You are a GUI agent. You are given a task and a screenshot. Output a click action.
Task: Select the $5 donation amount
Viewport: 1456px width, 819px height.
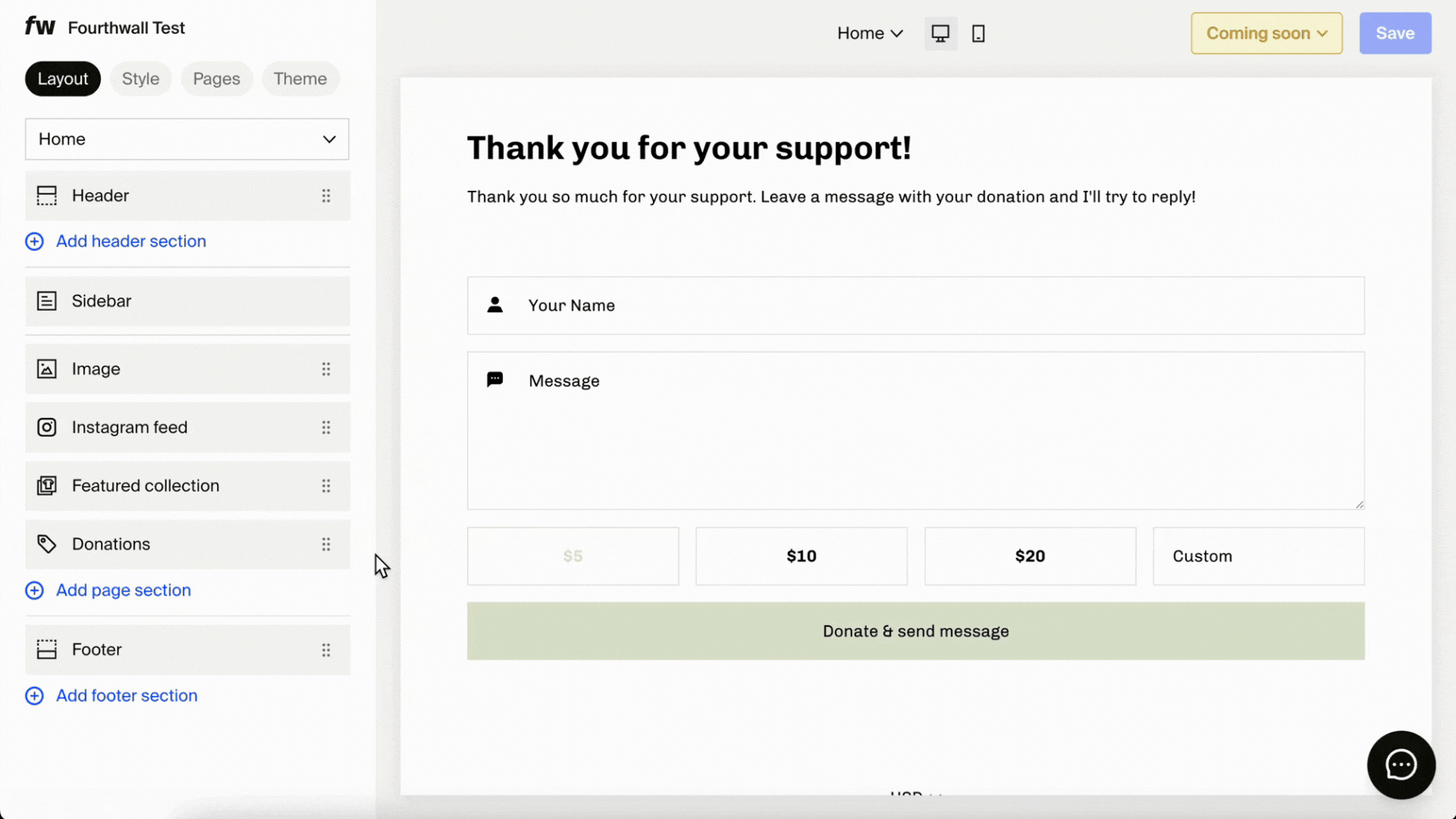(573, 556)
